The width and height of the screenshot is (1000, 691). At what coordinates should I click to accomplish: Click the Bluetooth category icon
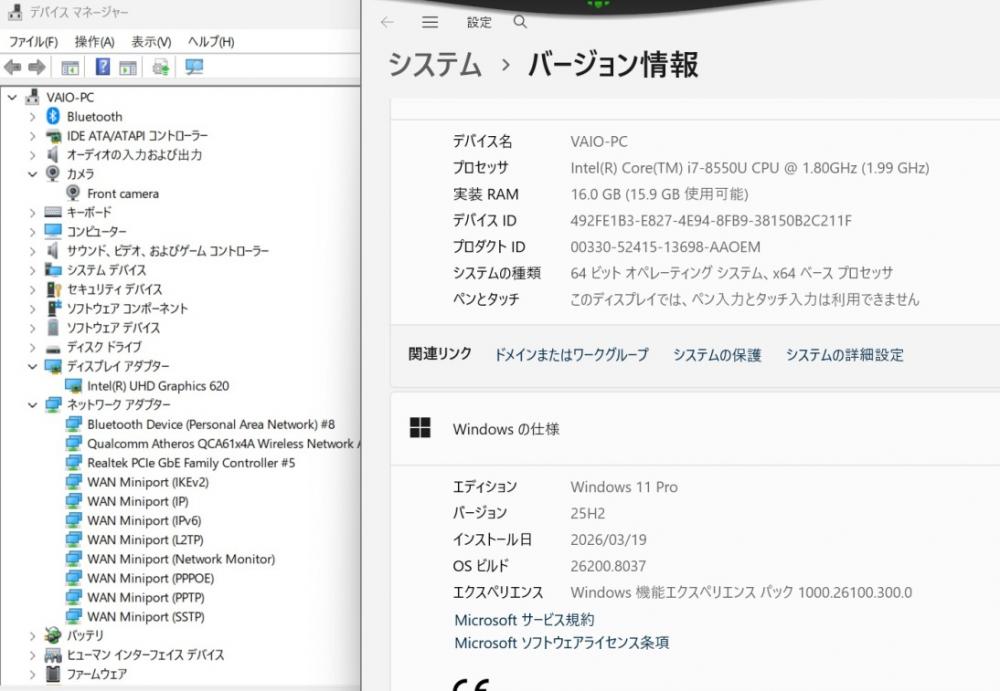pyautogui.click(x=53, y=116)
